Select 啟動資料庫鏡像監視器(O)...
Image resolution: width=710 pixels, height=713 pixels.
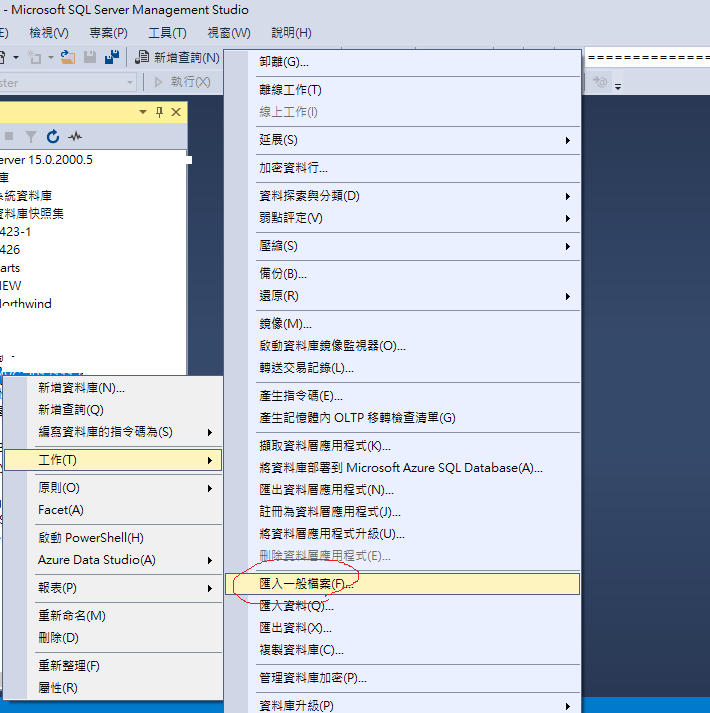(403, 346)
